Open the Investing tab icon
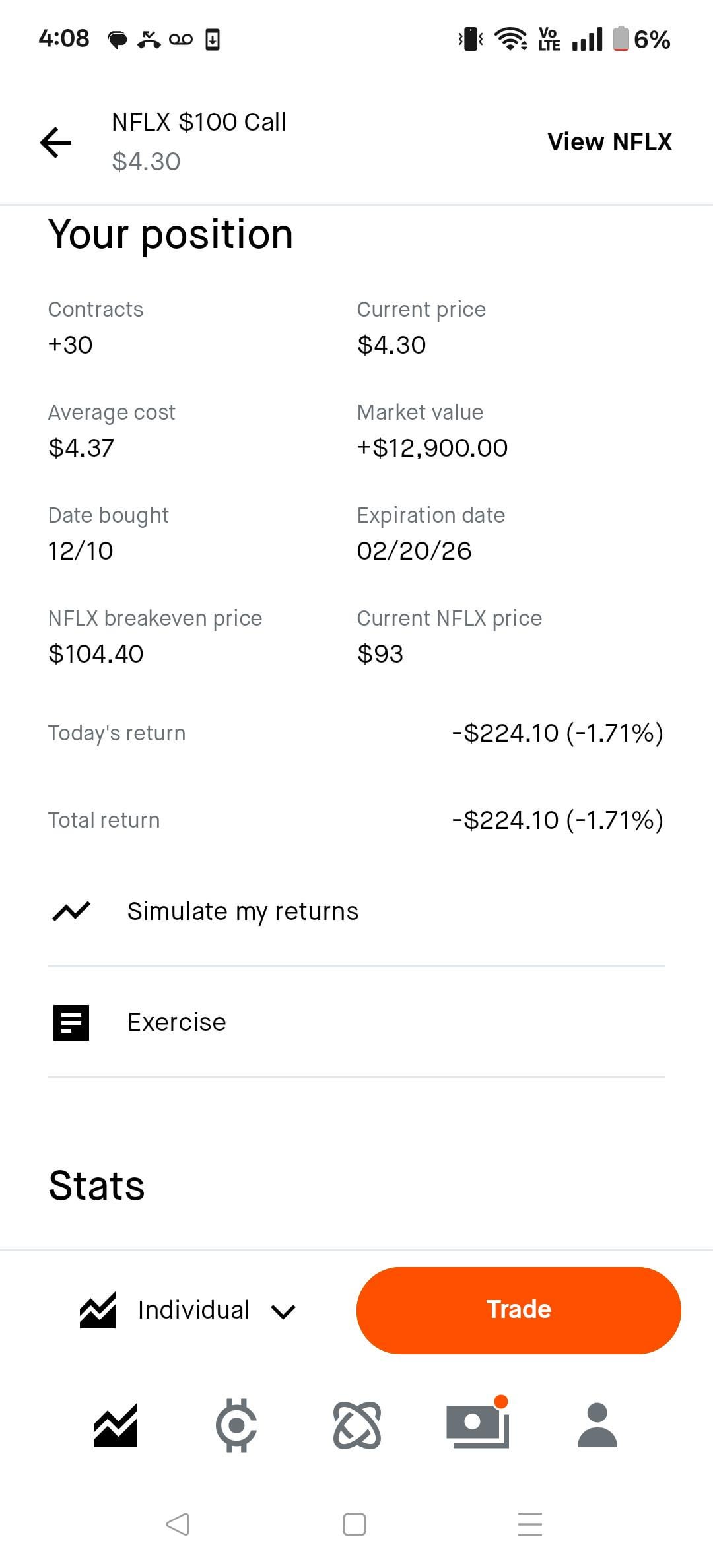This screenshot has height=1568, width=713. tap(116, 1425)
